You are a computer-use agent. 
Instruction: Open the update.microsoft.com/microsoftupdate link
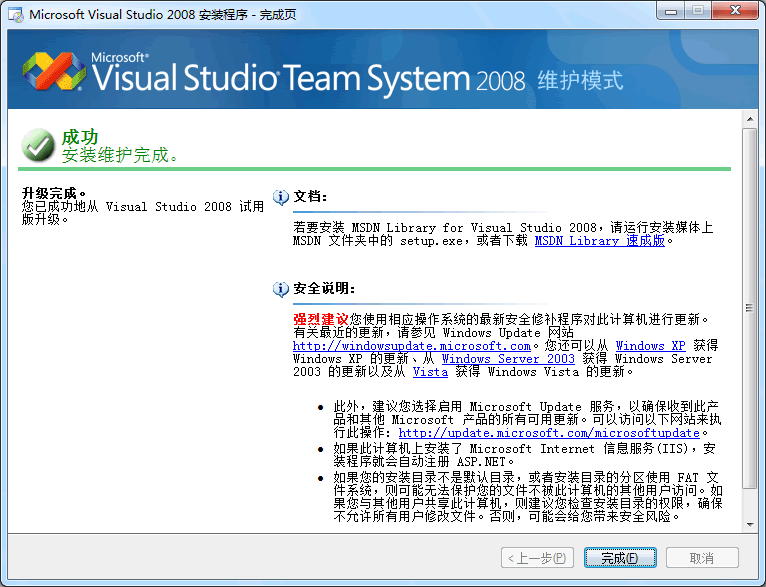[549, 433]
